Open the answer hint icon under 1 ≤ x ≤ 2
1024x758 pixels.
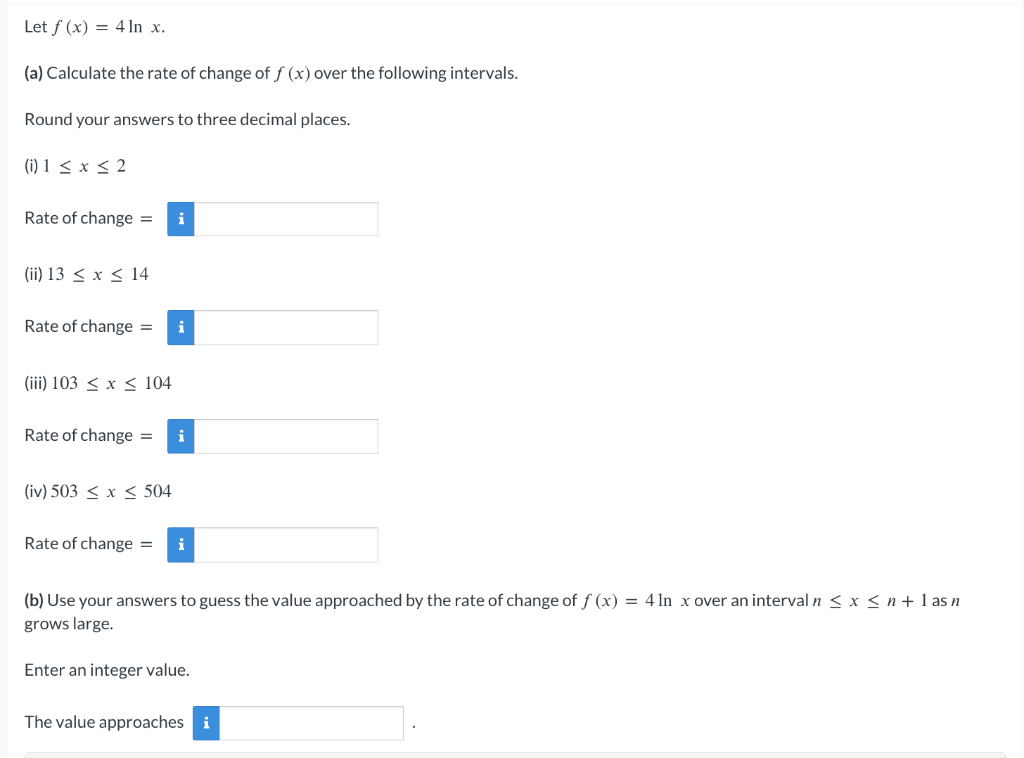click(x=180, y=219)
